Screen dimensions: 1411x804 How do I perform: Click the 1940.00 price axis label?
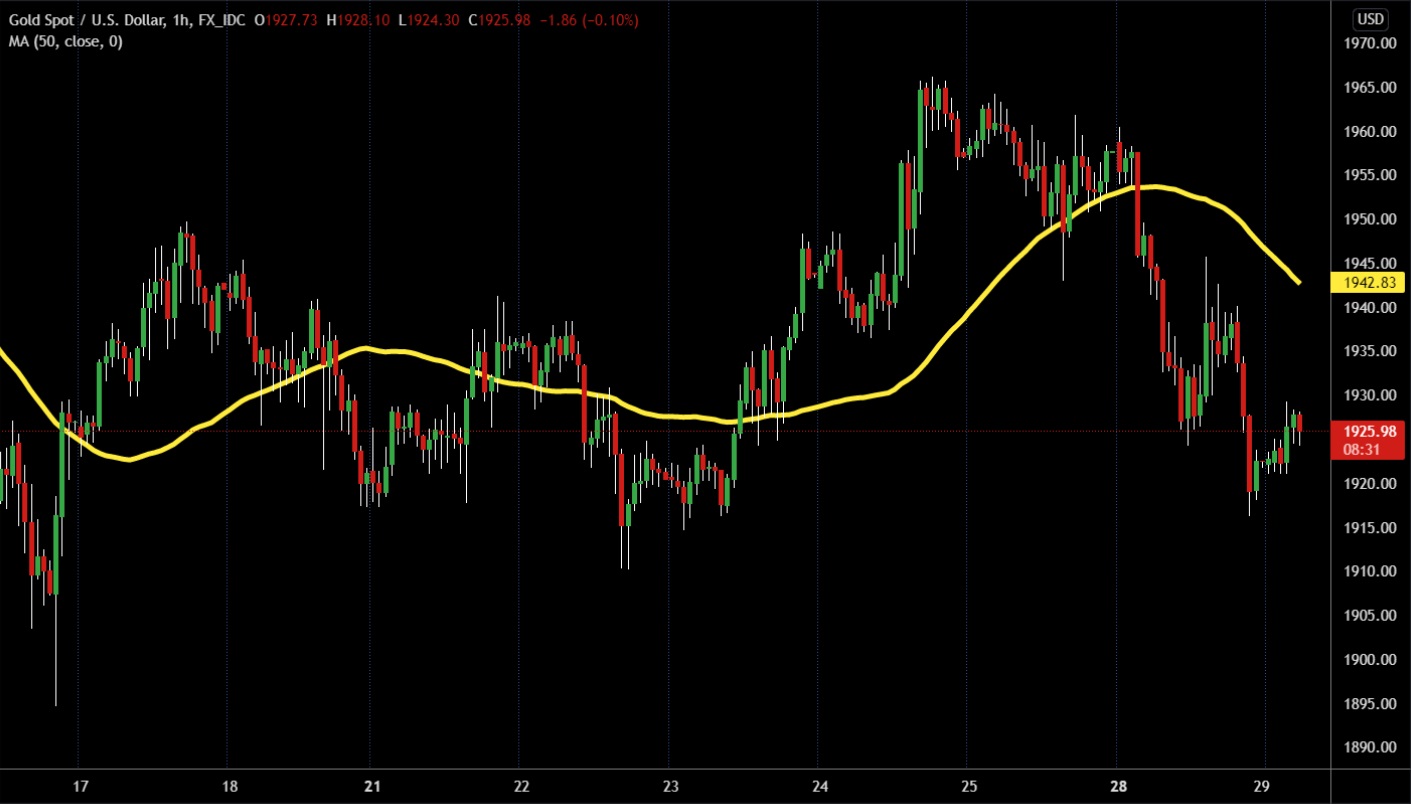[1369, 307]
